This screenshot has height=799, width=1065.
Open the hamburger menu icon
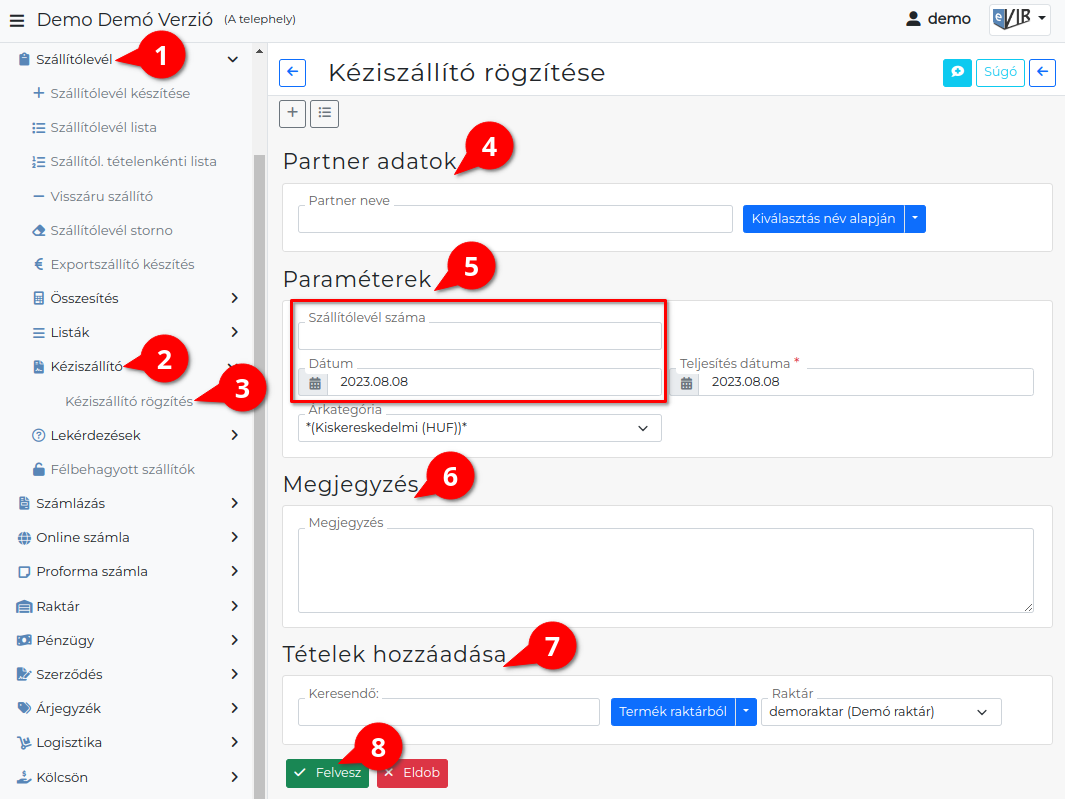point(17,20)
